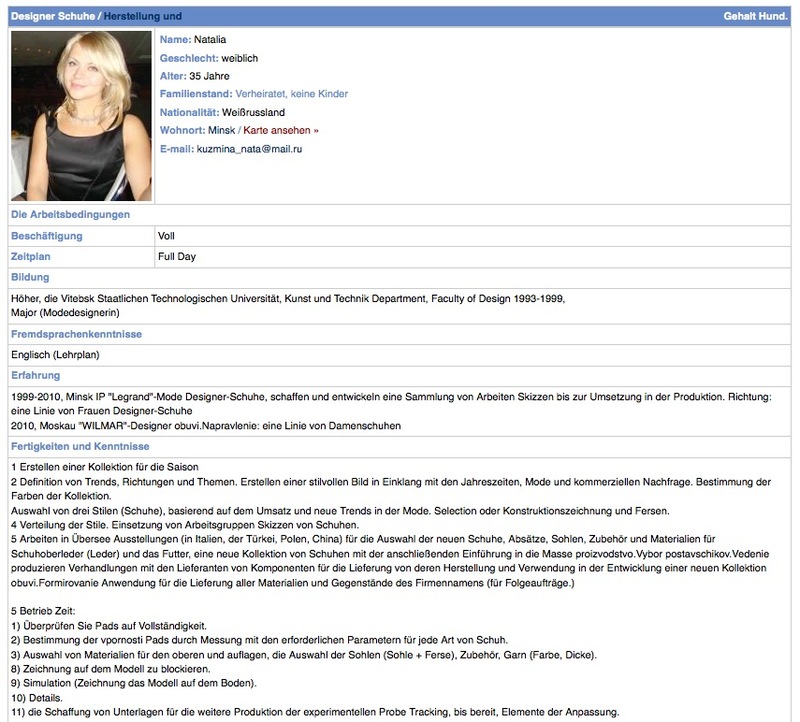Click '1 Erstellen einer Kollektion für die Saison'
The image size is (800, 722).
(105, 467)
